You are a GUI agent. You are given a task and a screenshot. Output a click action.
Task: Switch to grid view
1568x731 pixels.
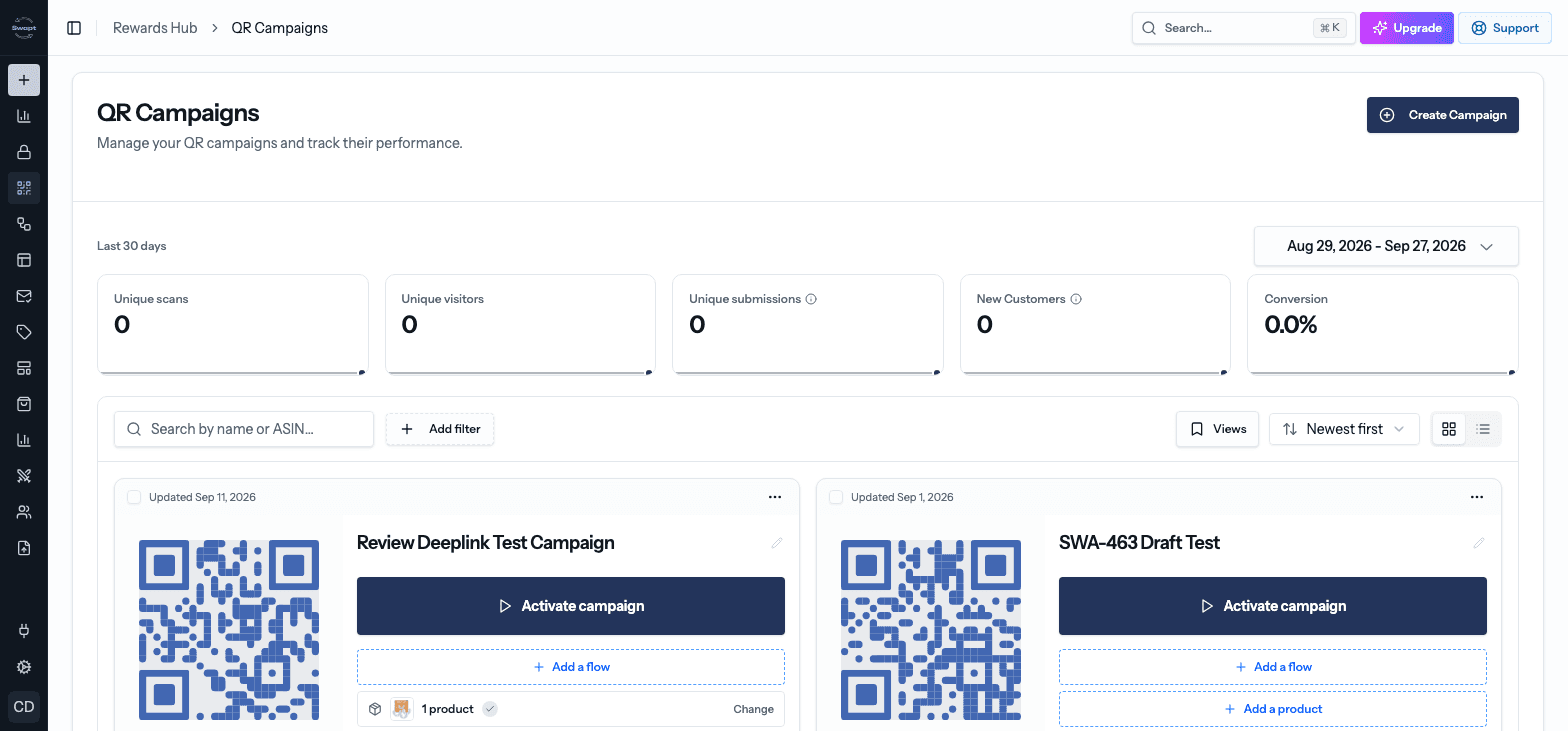[1449, 429]
